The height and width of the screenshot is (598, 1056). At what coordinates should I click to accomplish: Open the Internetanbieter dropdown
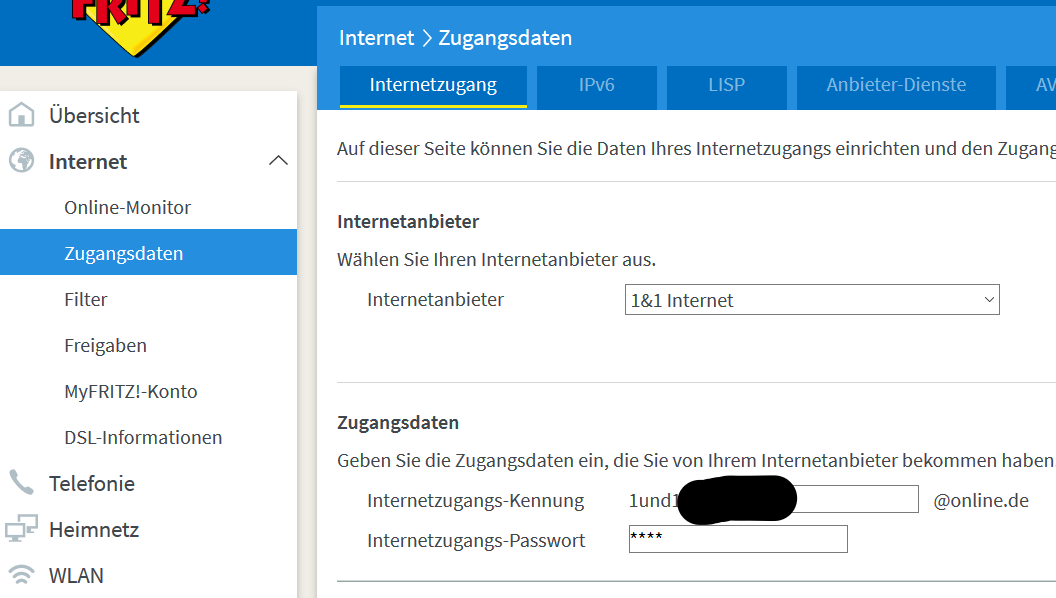click(x=812, y=300)
